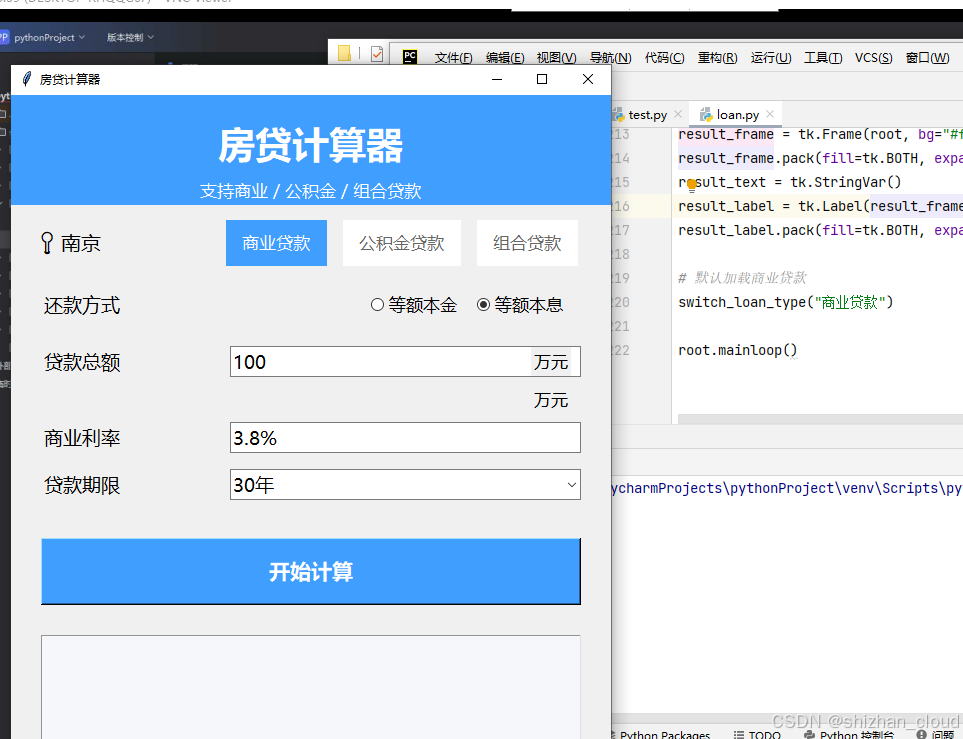The image size is (963, 739).
Task: Open the 编辑(E) menu in PyCharm
Action: click(x=505, y=58)
